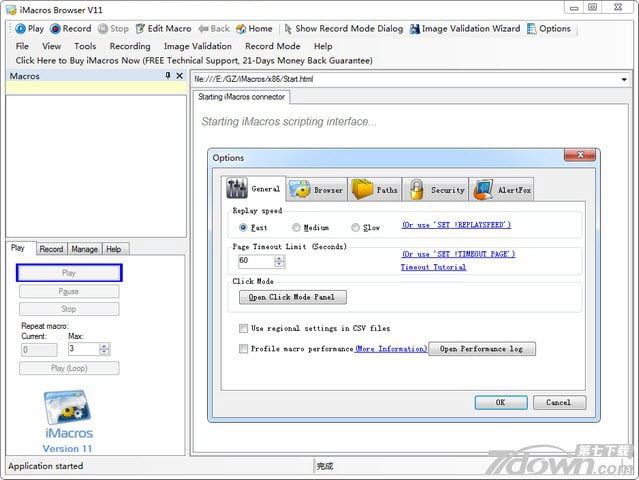Click Repeat macro Max spinner arrows
639x480 pixels.
click(x=104, y=349)
